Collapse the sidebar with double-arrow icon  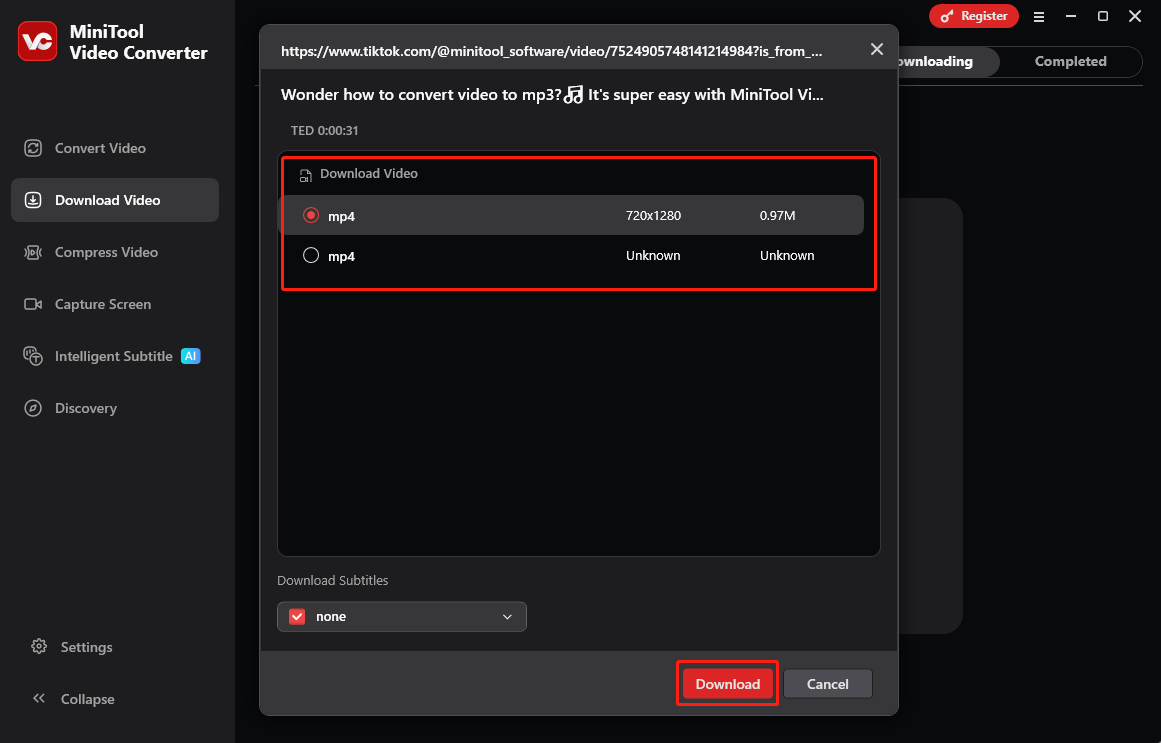[40, 699]
